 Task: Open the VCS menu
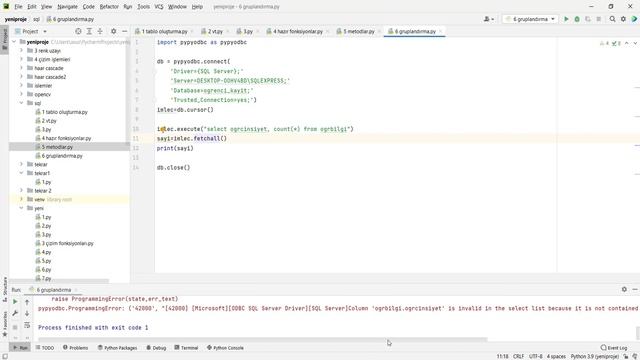click(159, 7)
